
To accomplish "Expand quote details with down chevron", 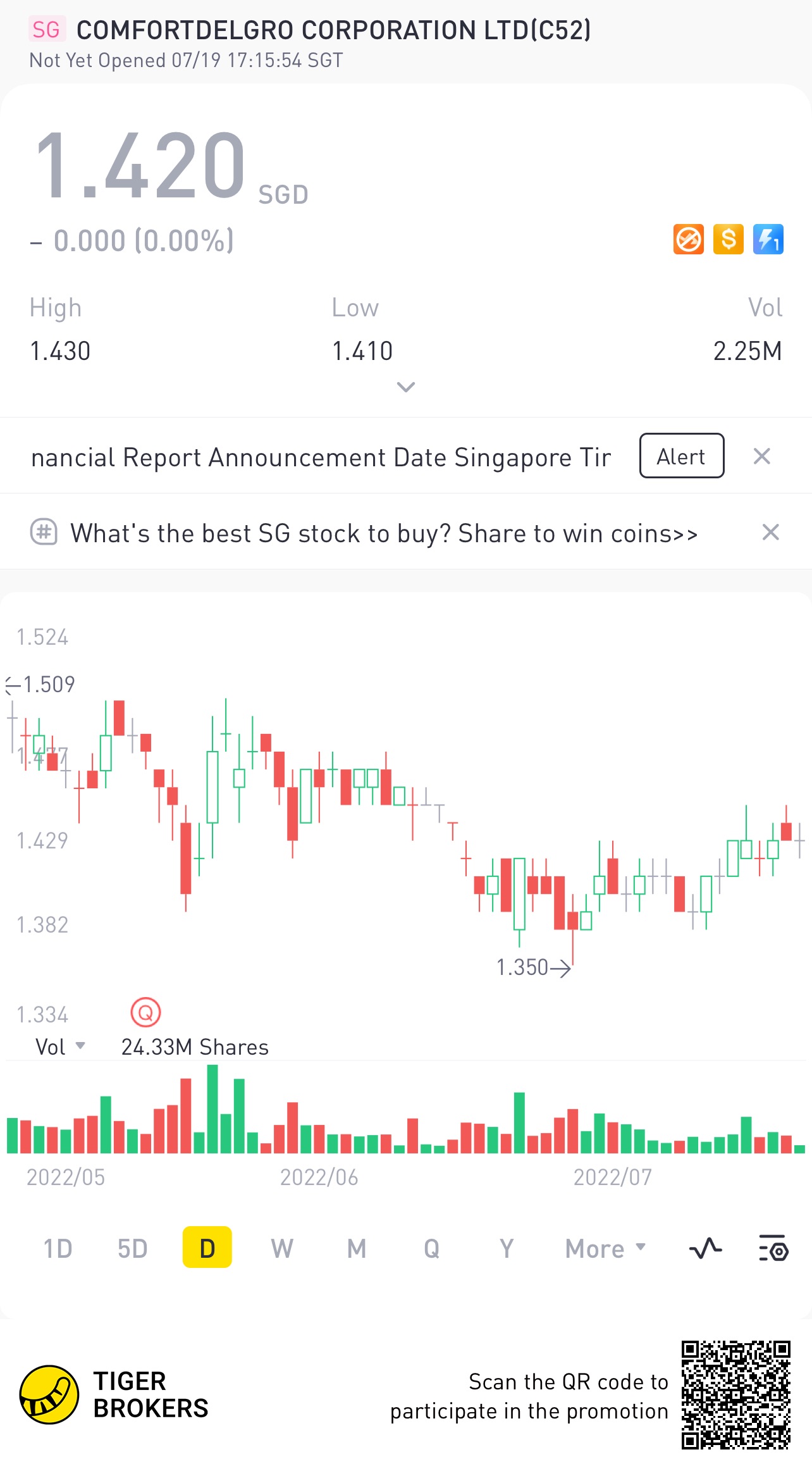I will pyautogui.click(x=405, y=387).
